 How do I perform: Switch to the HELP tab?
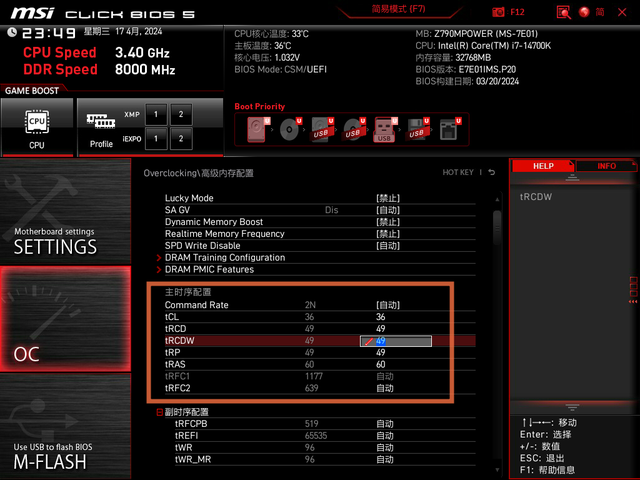(x=543, y=166)
